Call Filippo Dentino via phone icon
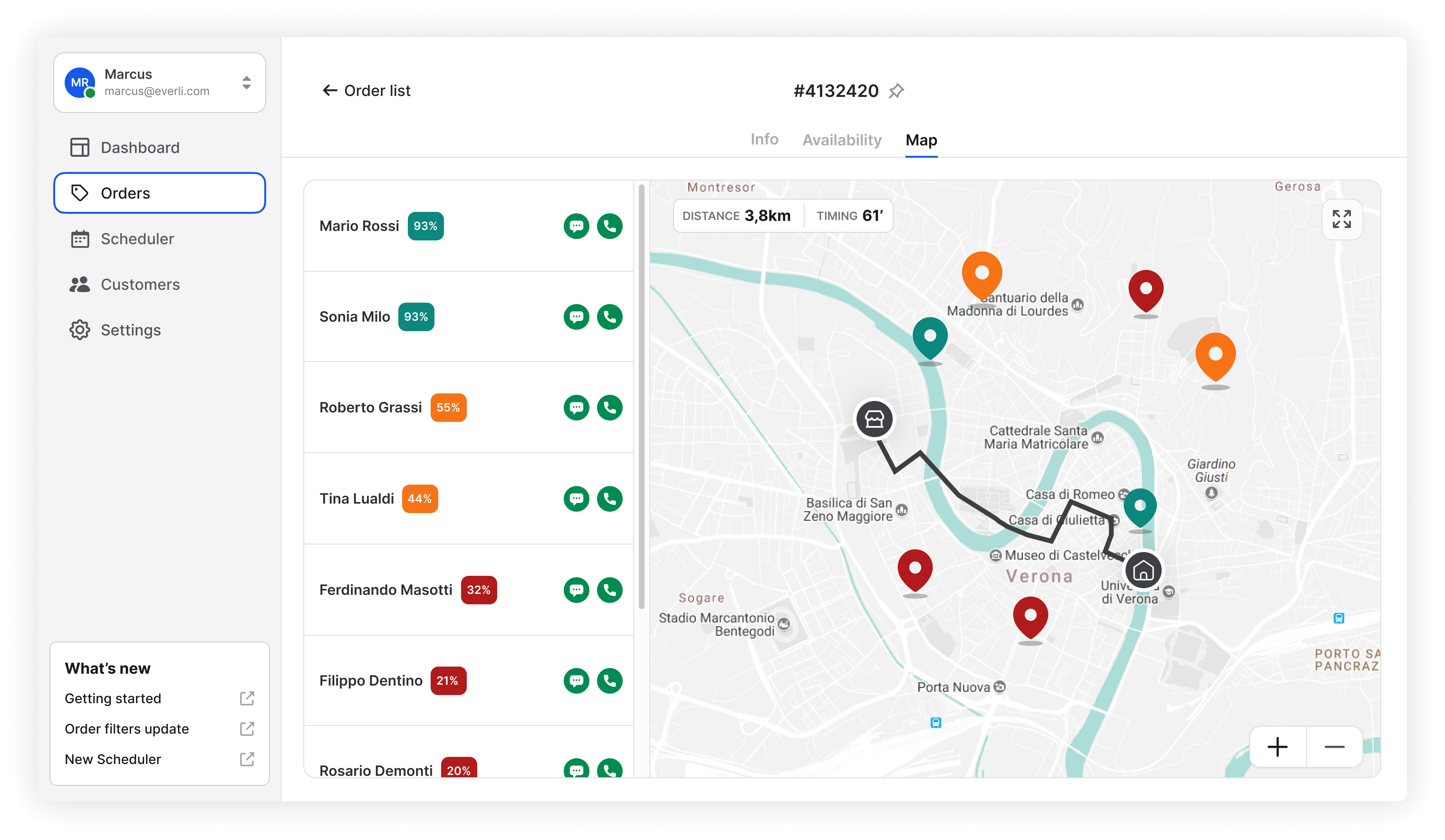This screenshot has height=840, width=1445. point(610,681)
